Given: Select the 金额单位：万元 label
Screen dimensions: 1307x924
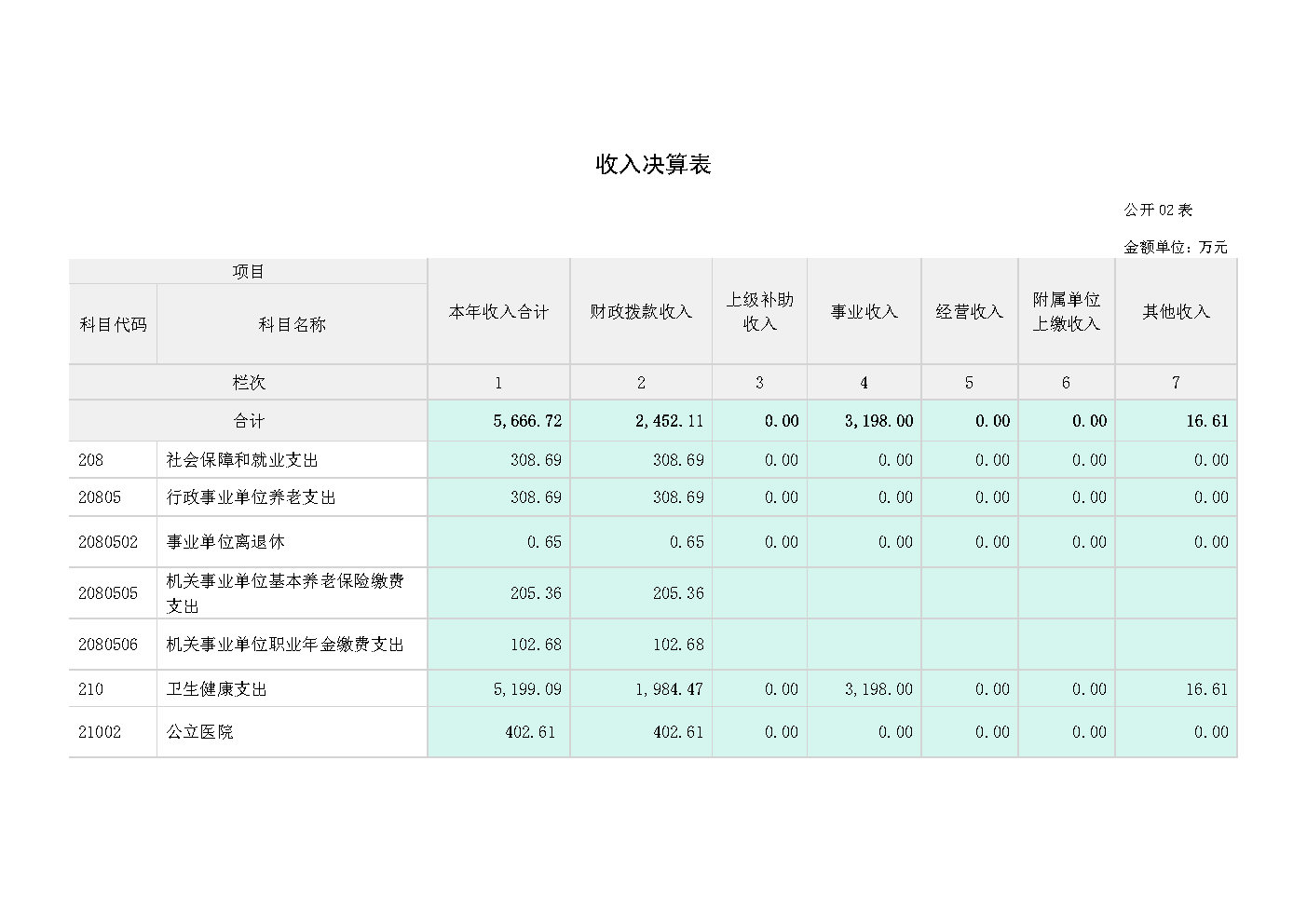Looking at the screenshot, I should 1175,247.
